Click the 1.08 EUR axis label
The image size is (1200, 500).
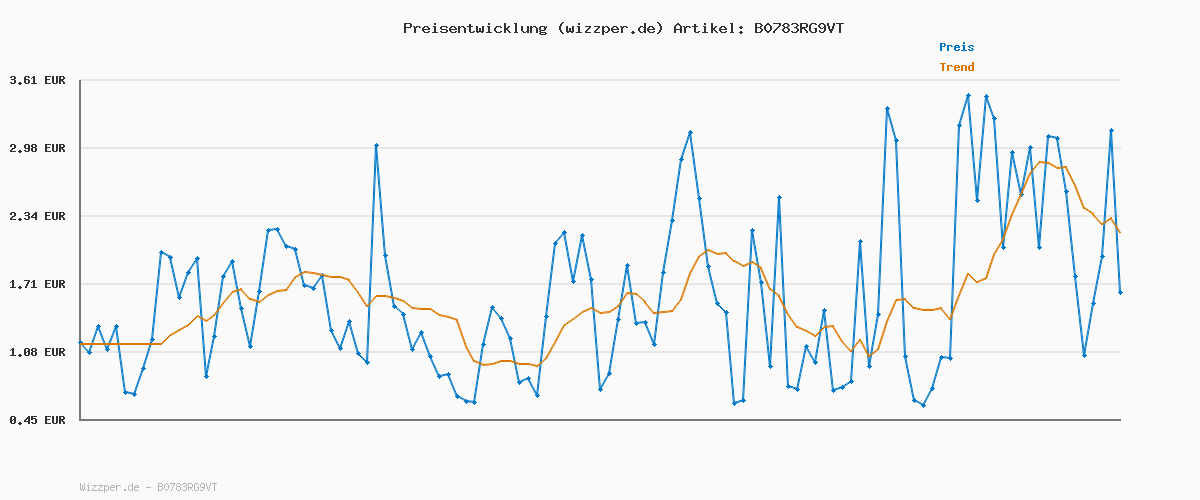37,352
